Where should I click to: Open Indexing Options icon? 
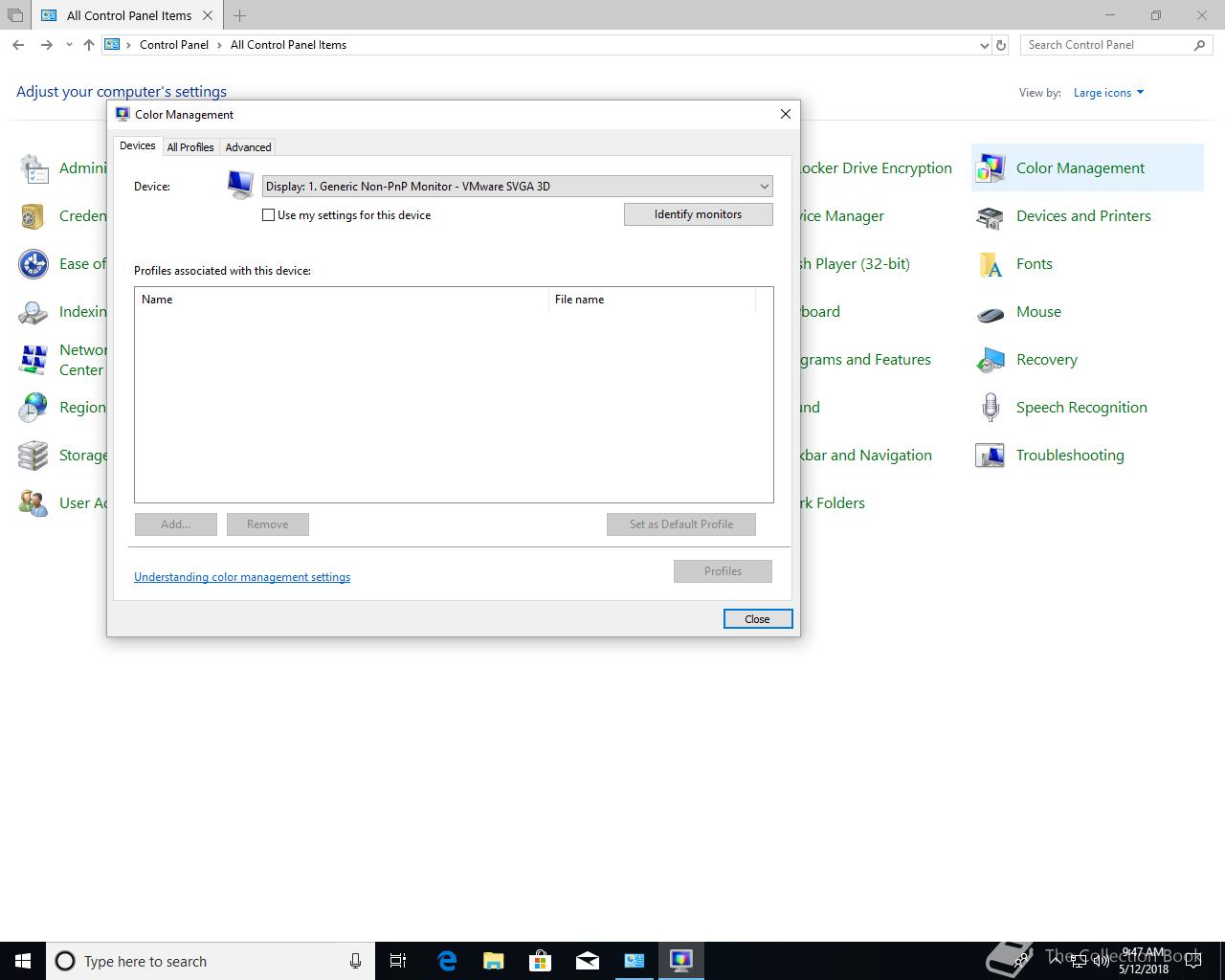[33, 312]
